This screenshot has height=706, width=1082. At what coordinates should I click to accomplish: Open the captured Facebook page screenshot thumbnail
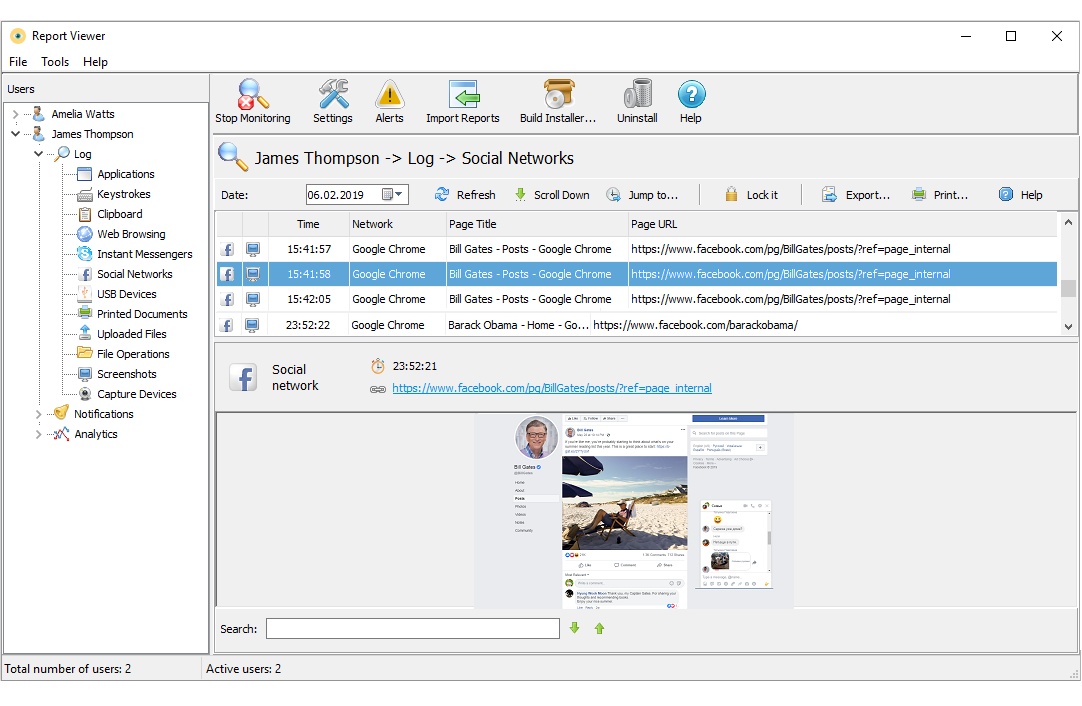coord(633,511)
